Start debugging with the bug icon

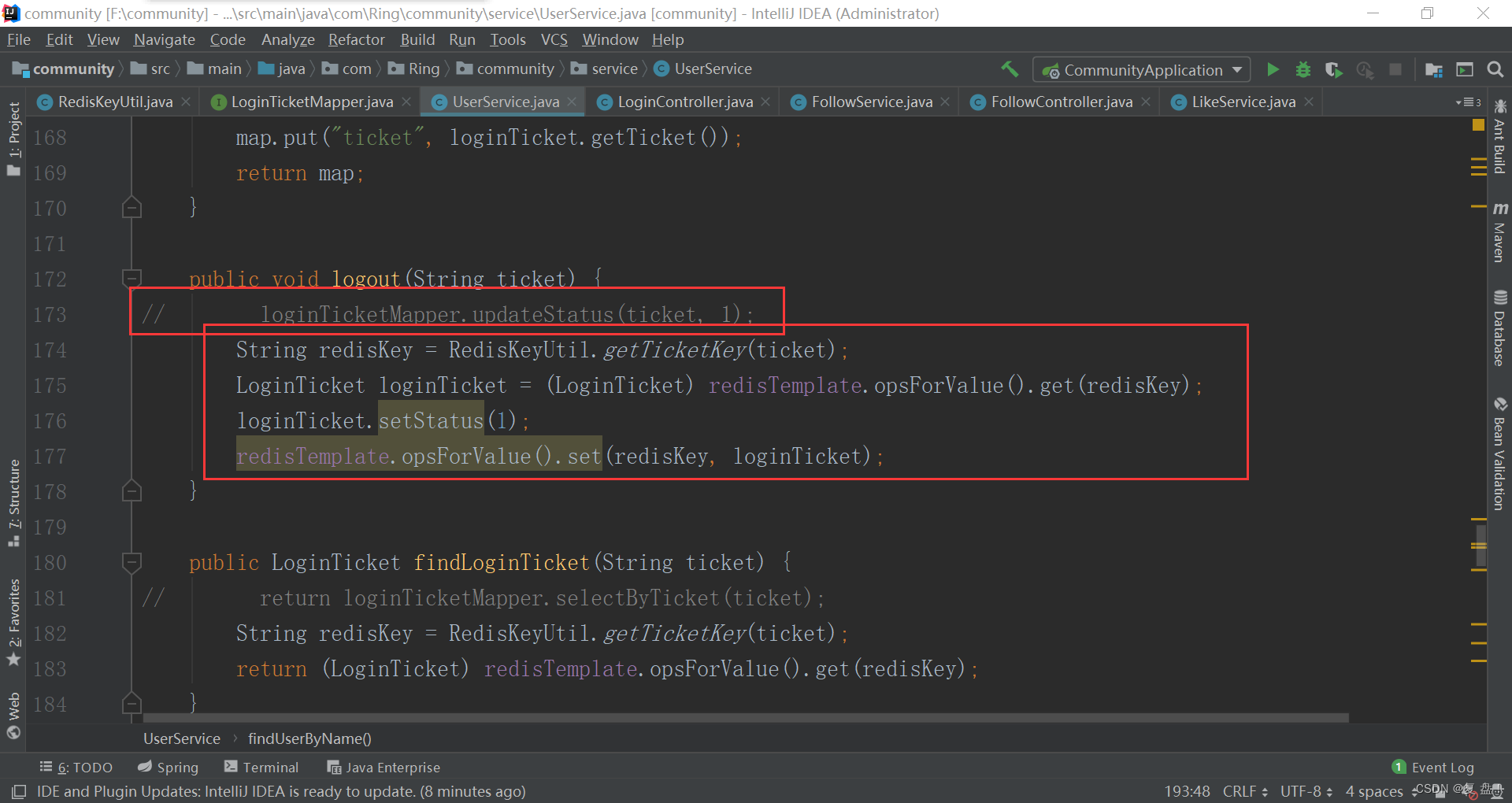point(1303,70)
